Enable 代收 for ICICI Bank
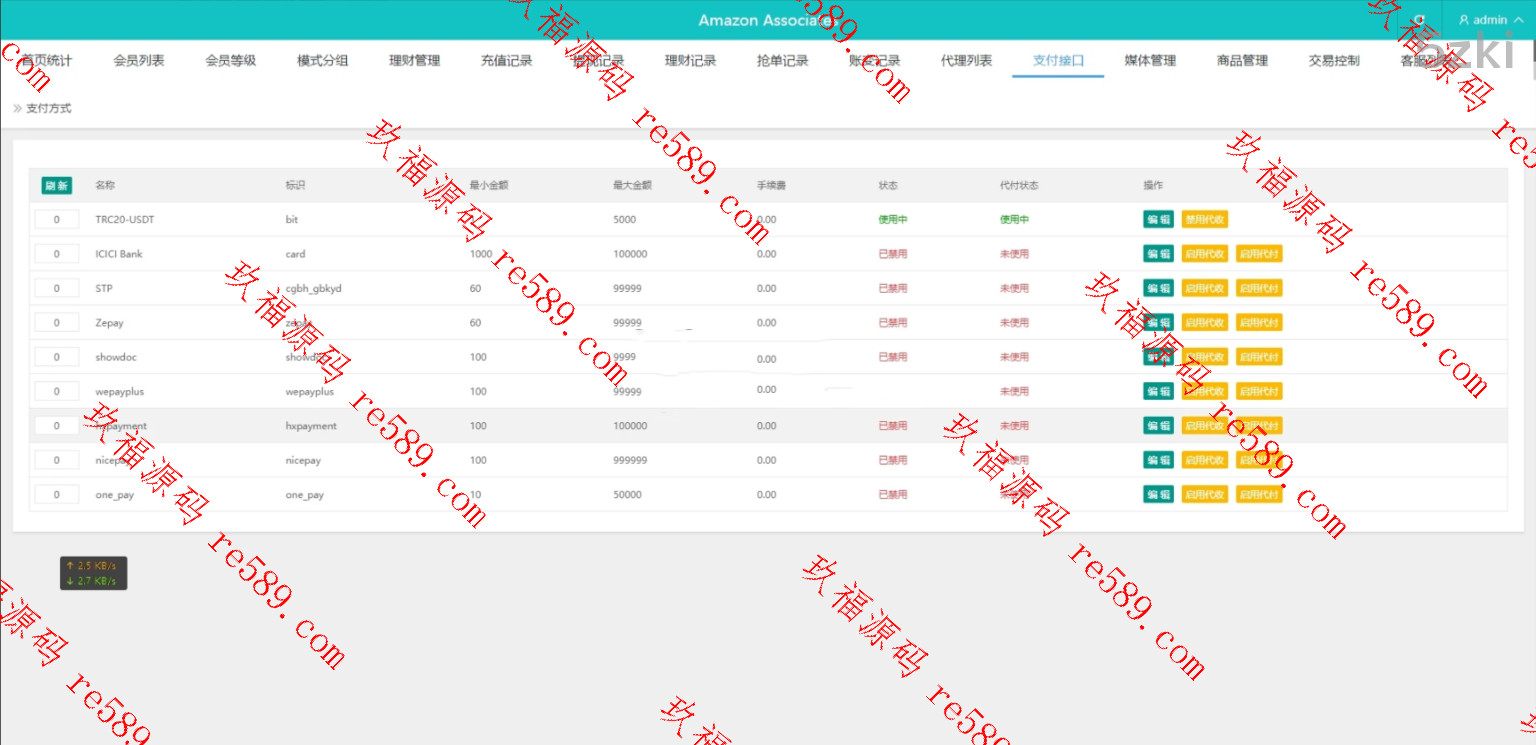 [1204, 254]
